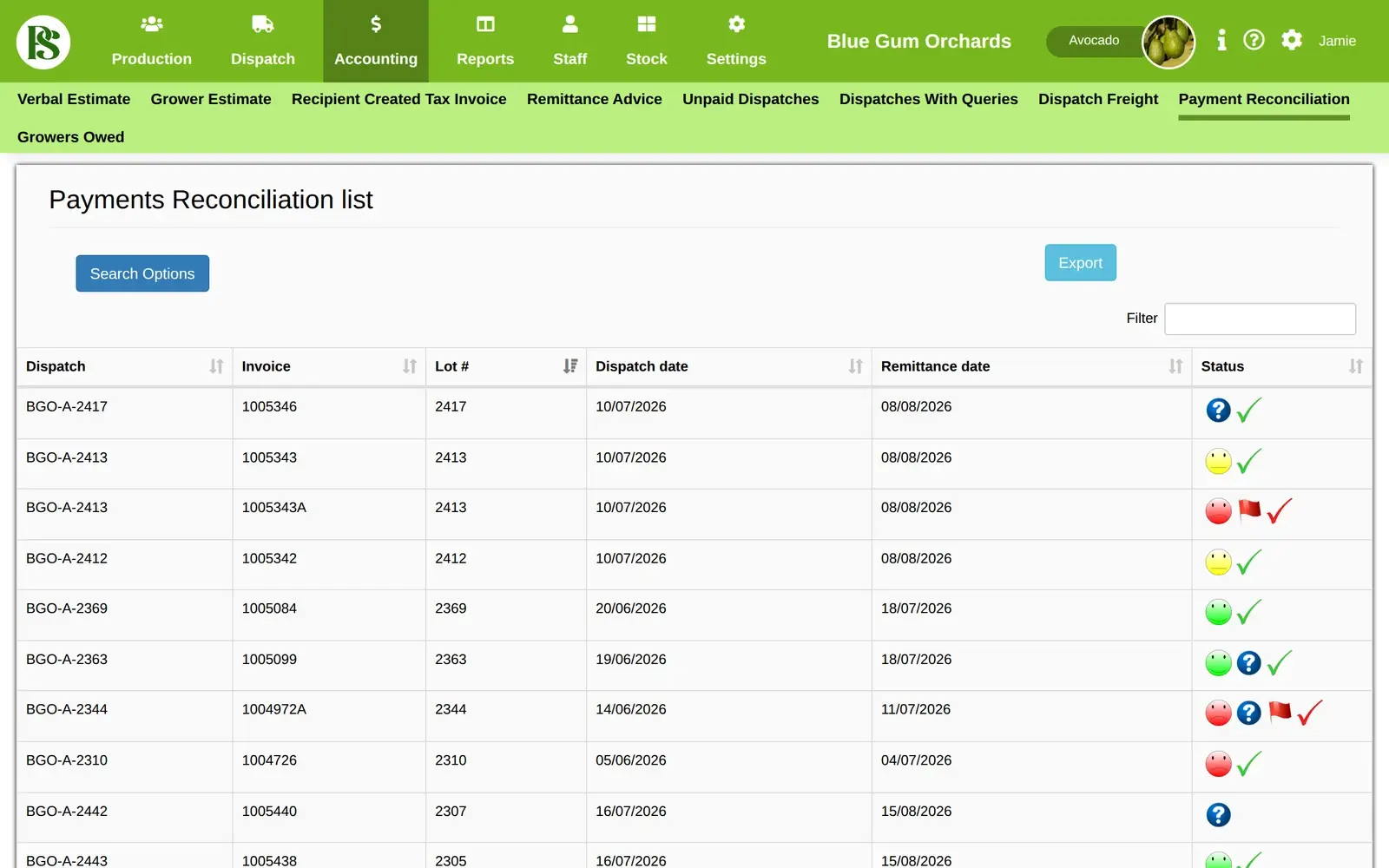
Task: Open the Dispatch menu
Action: 262,41
